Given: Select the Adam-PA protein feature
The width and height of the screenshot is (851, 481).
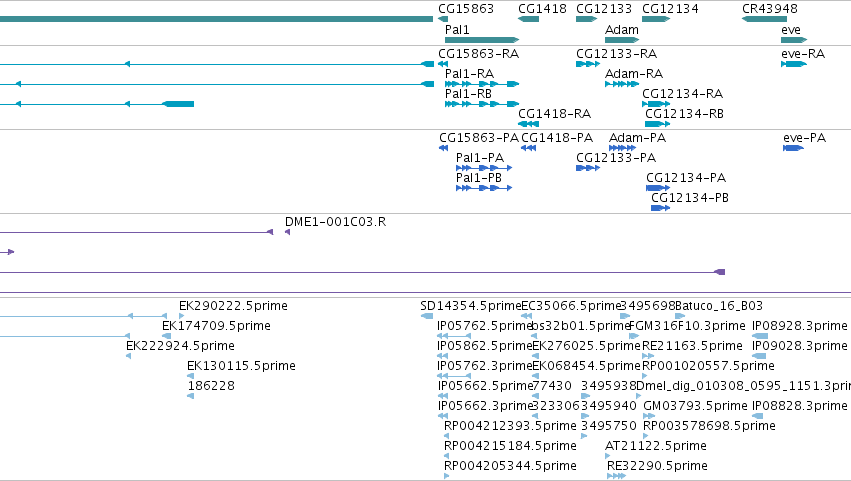Looking at the screenshot, I should [x=622, y=148].
